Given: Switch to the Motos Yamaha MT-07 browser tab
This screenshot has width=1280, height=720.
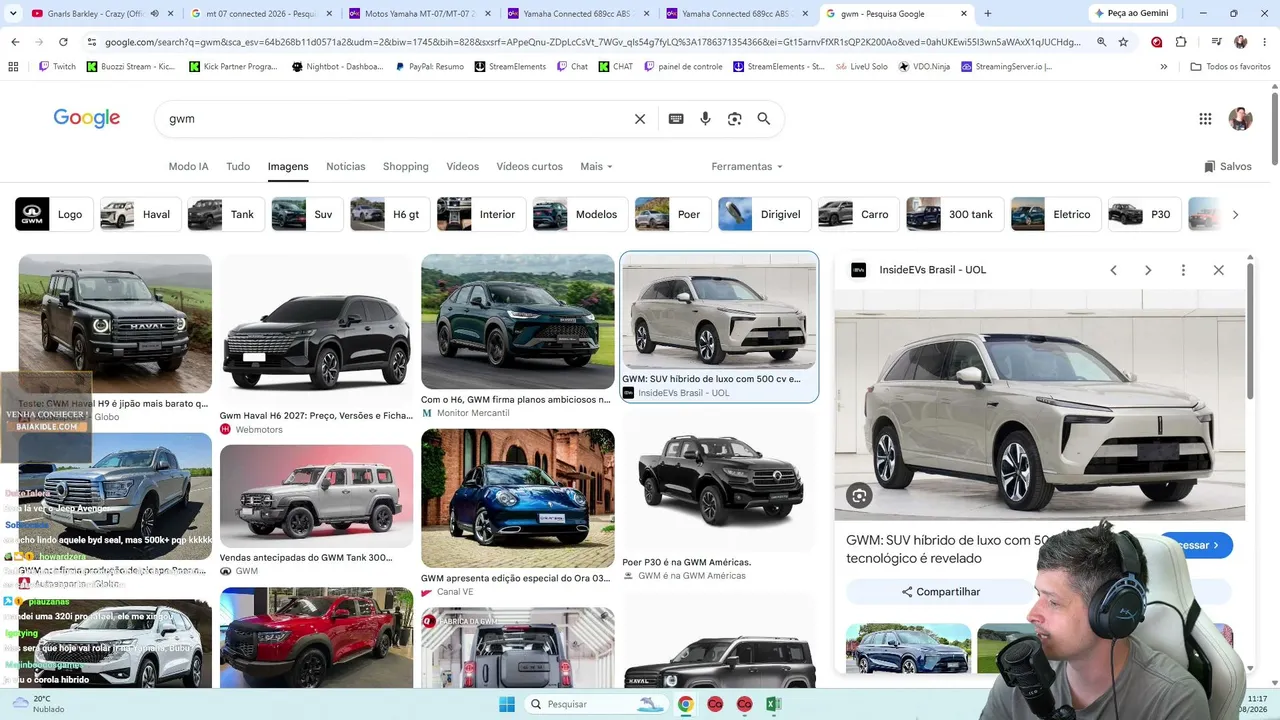Looking at the screenshot, I should click(x=418, y=14).
